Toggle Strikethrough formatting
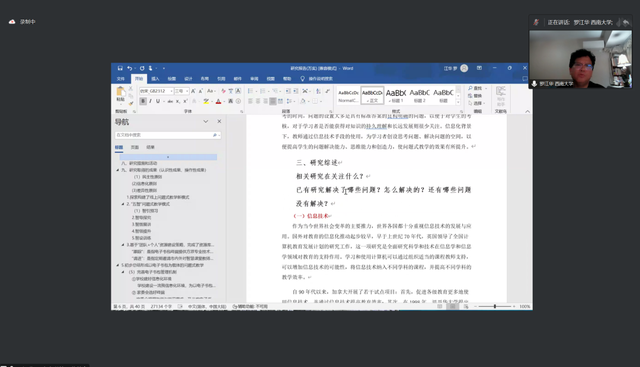 [170, 101]
